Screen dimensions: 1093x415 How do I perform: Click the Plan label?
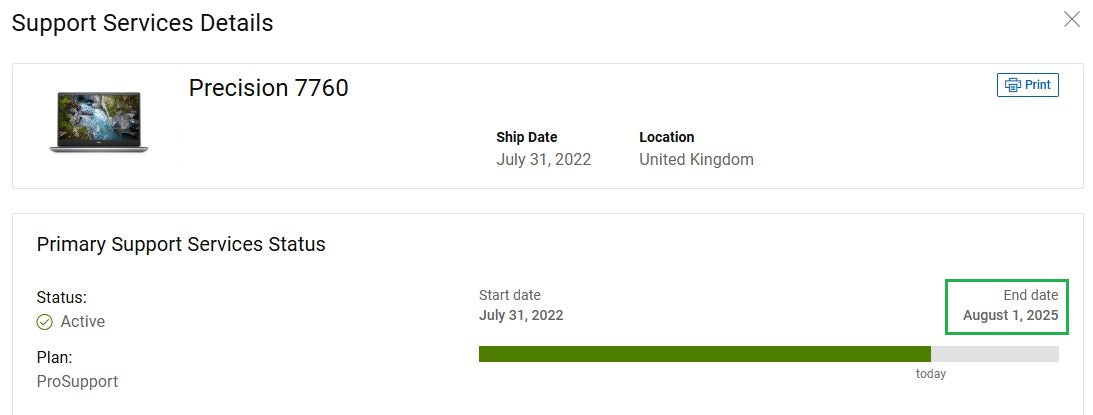(54, 358)
